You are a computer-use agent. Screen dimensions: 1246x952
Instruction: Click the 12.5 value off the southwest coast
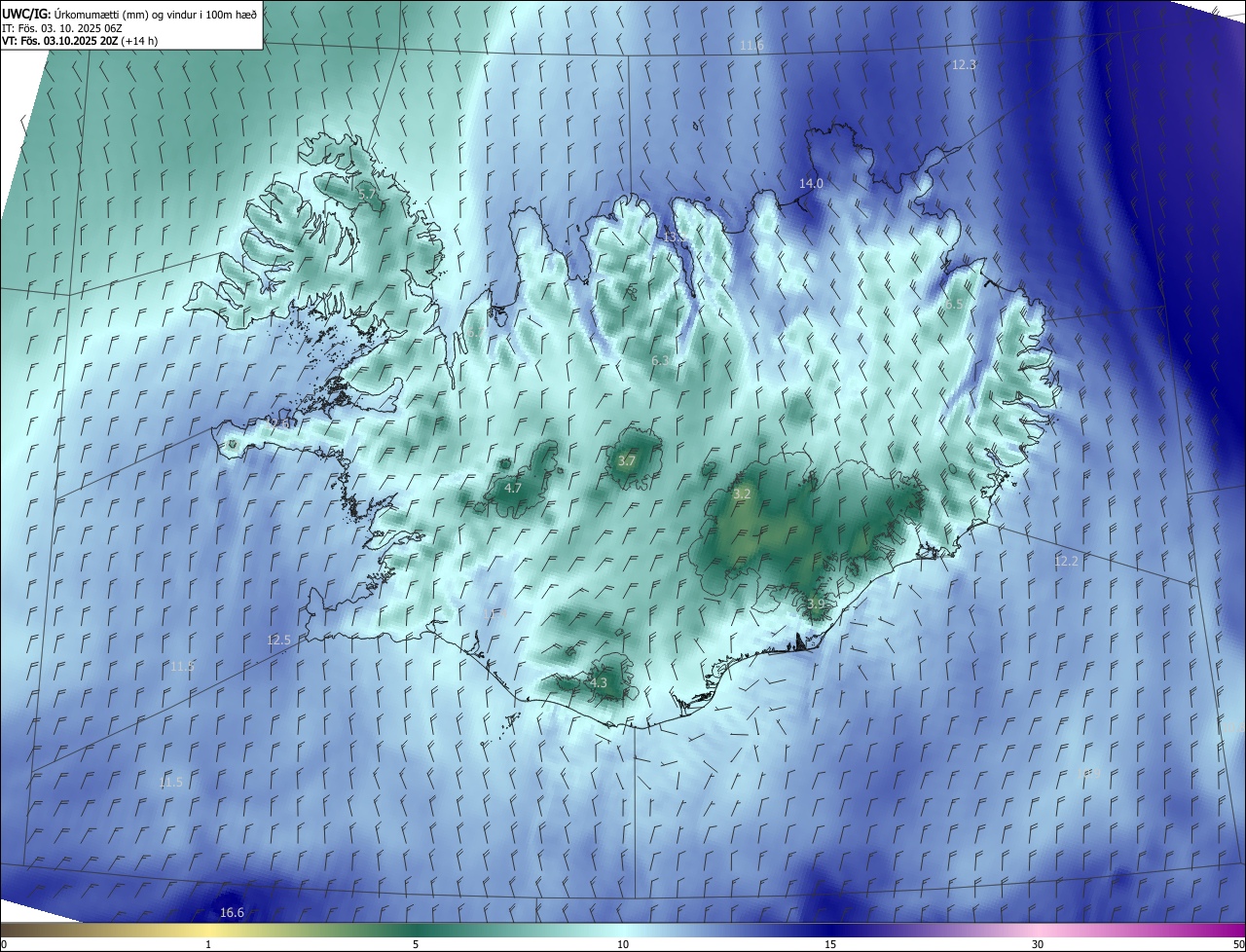tap(278, 640)
